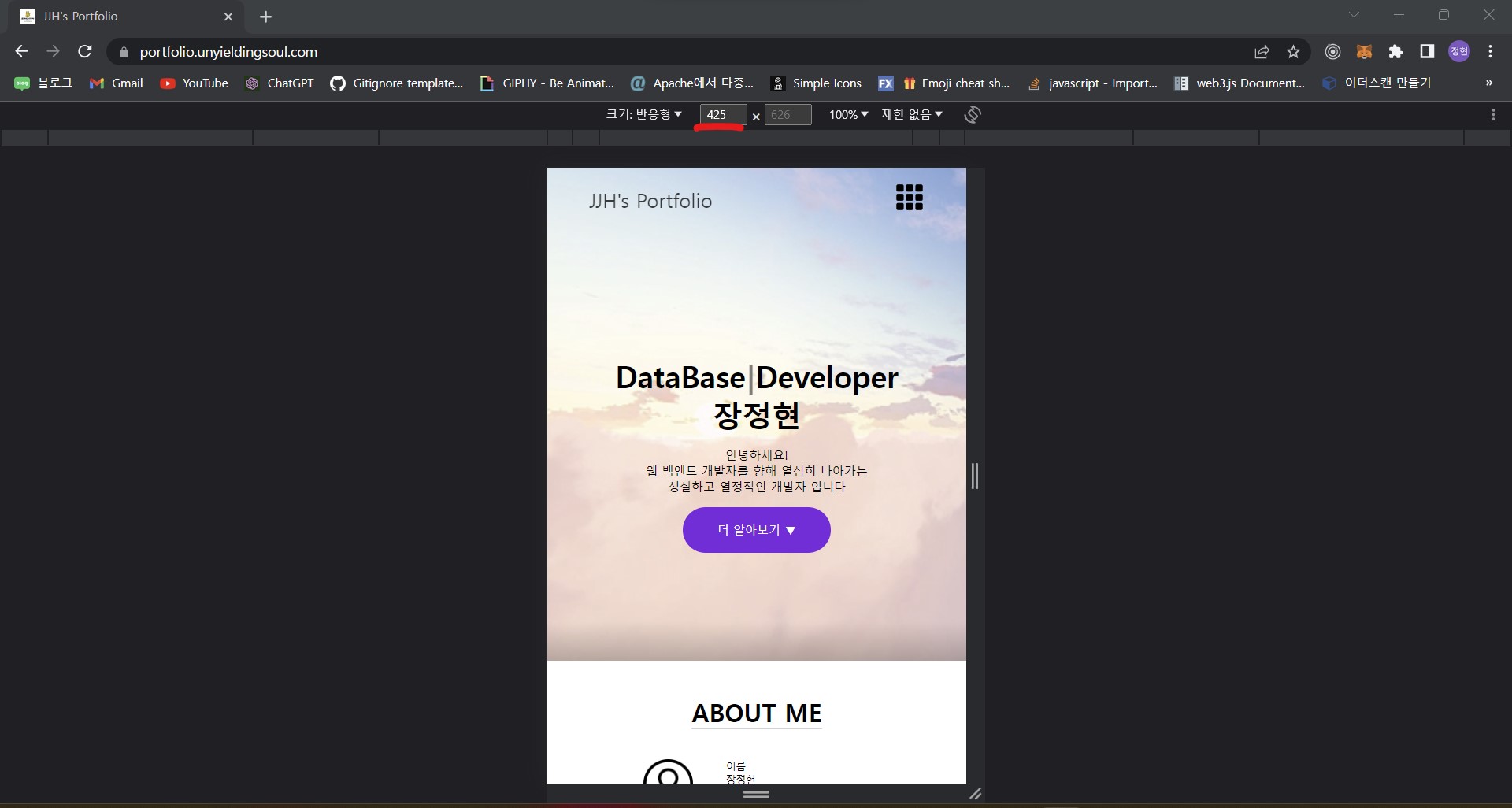Open the 크기: 반응형 device dropdown
Screen dimensions: 1512x808
[643, 115]
